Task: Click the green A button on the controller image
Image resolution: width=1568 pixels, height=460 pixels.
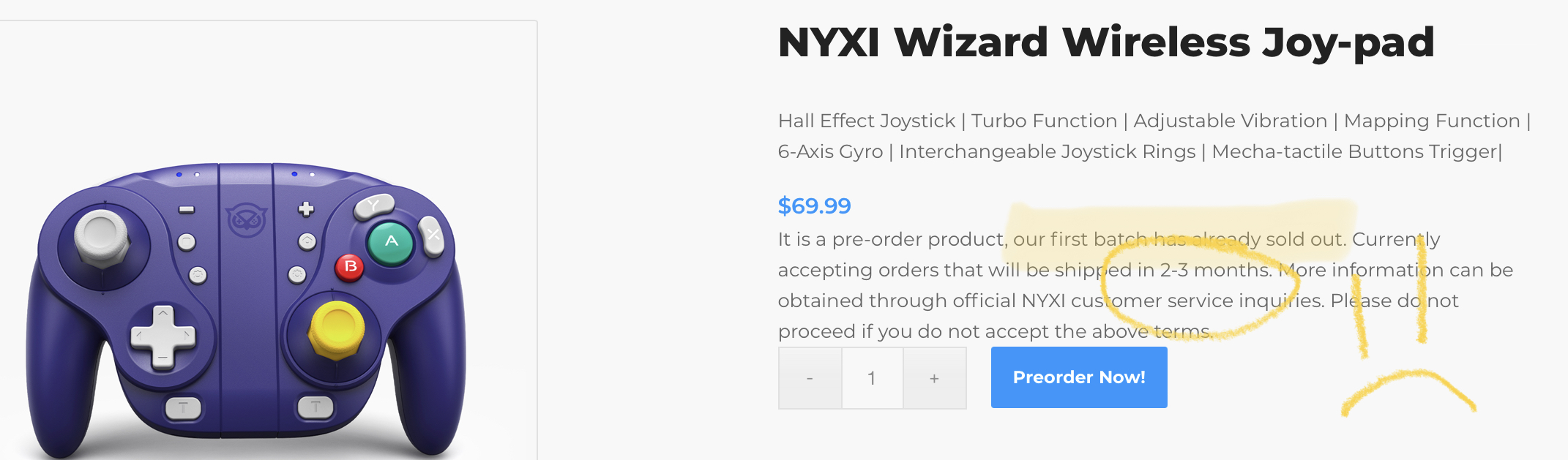Action: pyautogui.click(x=391, y=242)
